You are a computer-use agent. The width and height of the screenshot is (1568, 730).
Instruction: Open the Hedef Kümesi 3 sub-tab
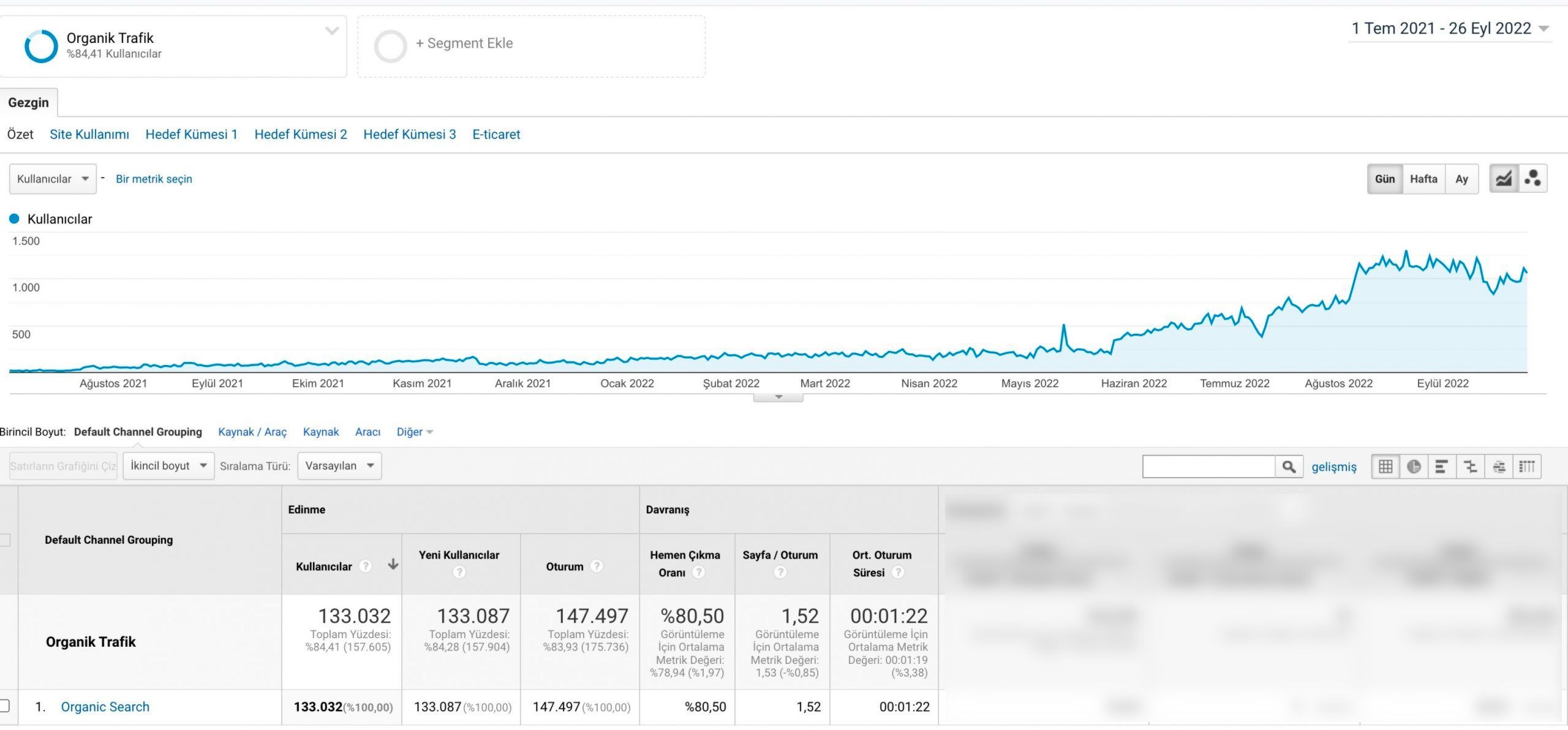tap(410, 134)
